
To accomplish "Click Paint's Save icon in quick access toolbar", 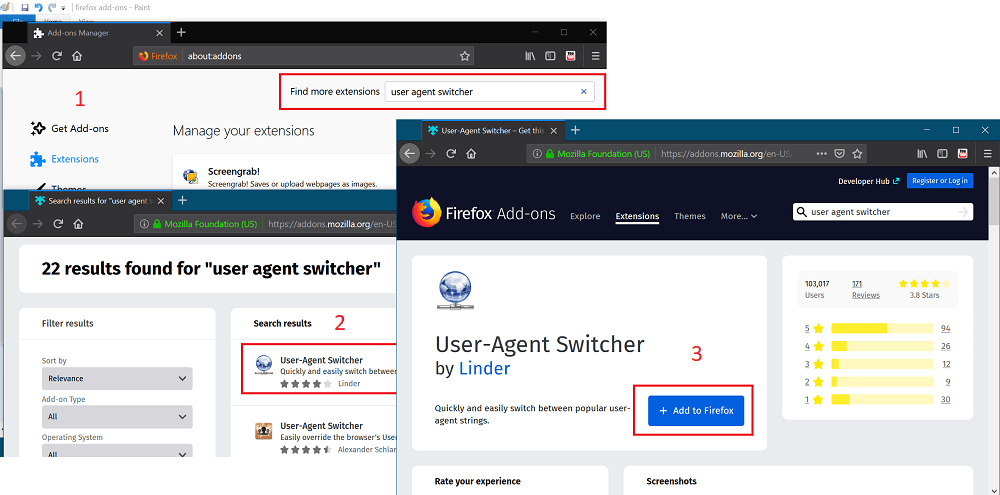I will click(x=25, y=8).
